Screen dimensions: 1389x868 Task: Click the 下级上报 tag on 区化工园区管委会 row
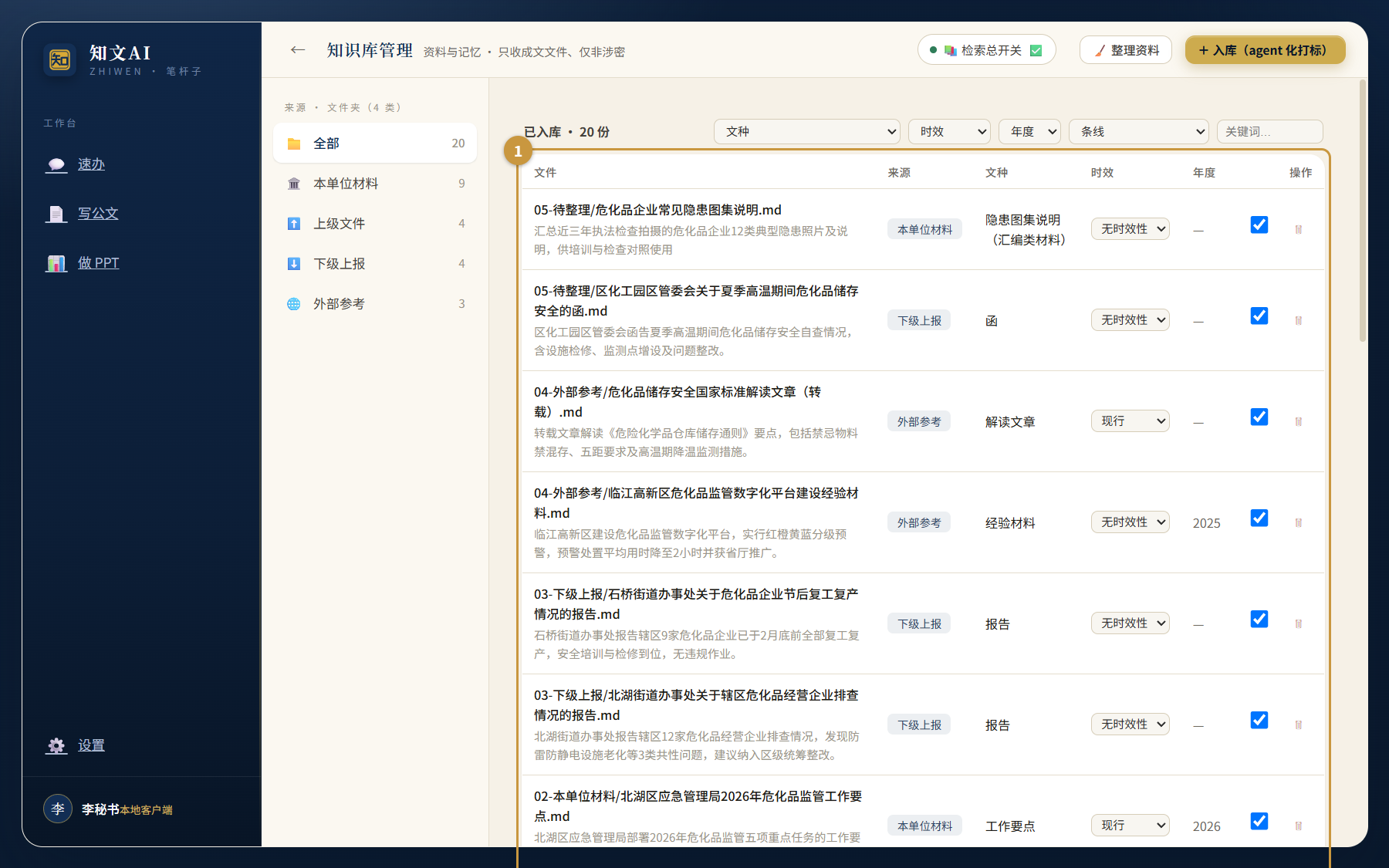(919, 320)
